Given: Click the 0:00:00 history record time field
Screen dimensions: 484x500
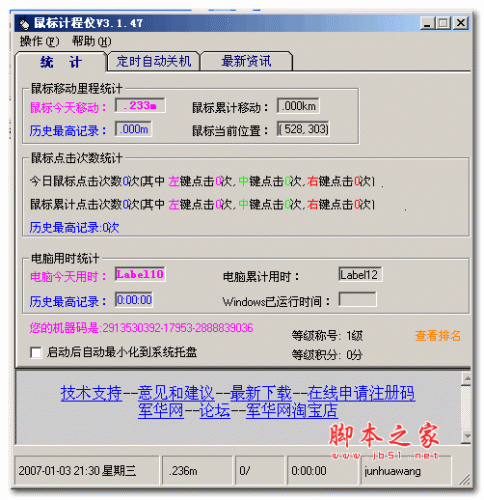Looking at the screenshot, I should click(x=134, y=300).
